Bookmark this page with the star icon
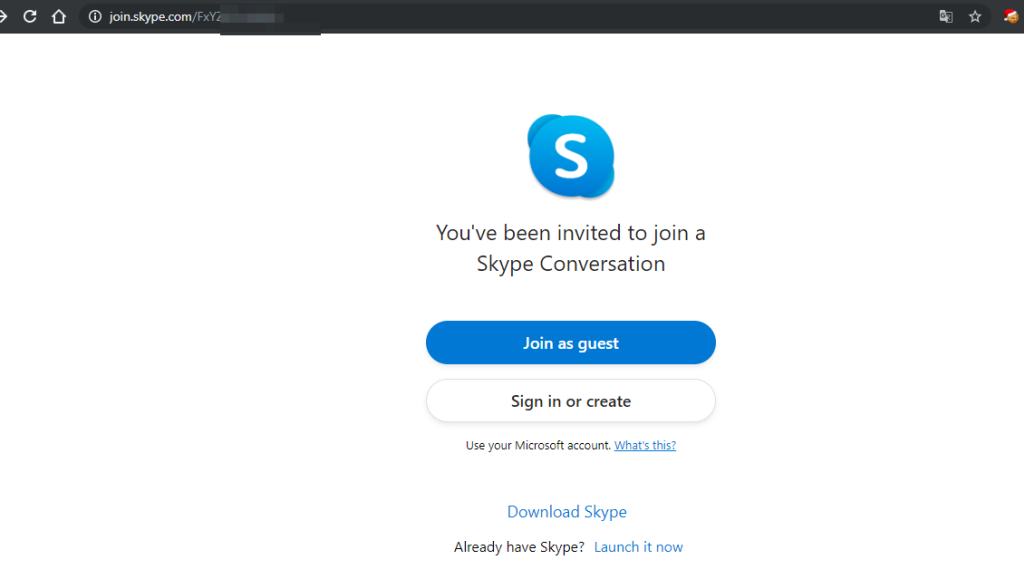This screenshot has height=579, width=1024. point(975,16)
